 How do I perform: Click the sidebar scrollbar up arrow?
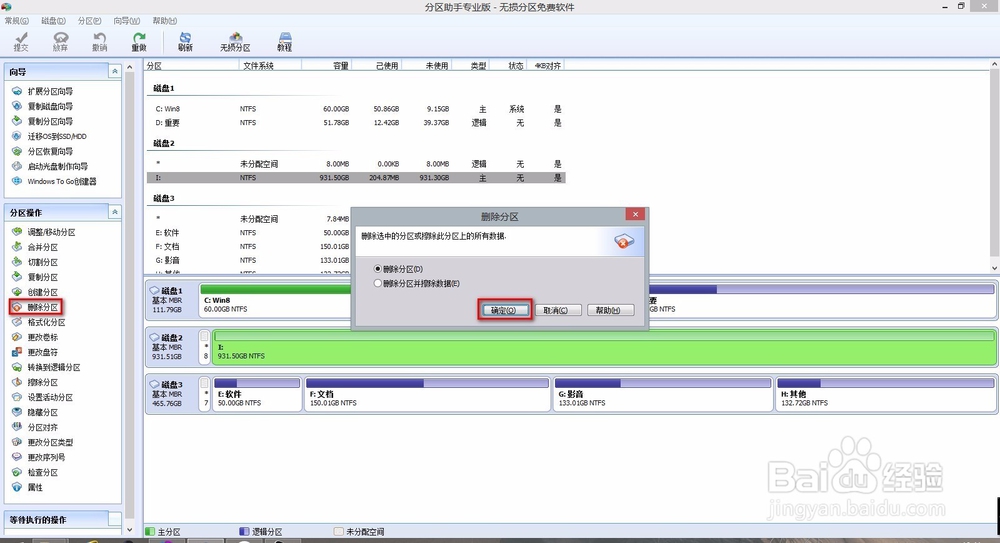[130, 67]
